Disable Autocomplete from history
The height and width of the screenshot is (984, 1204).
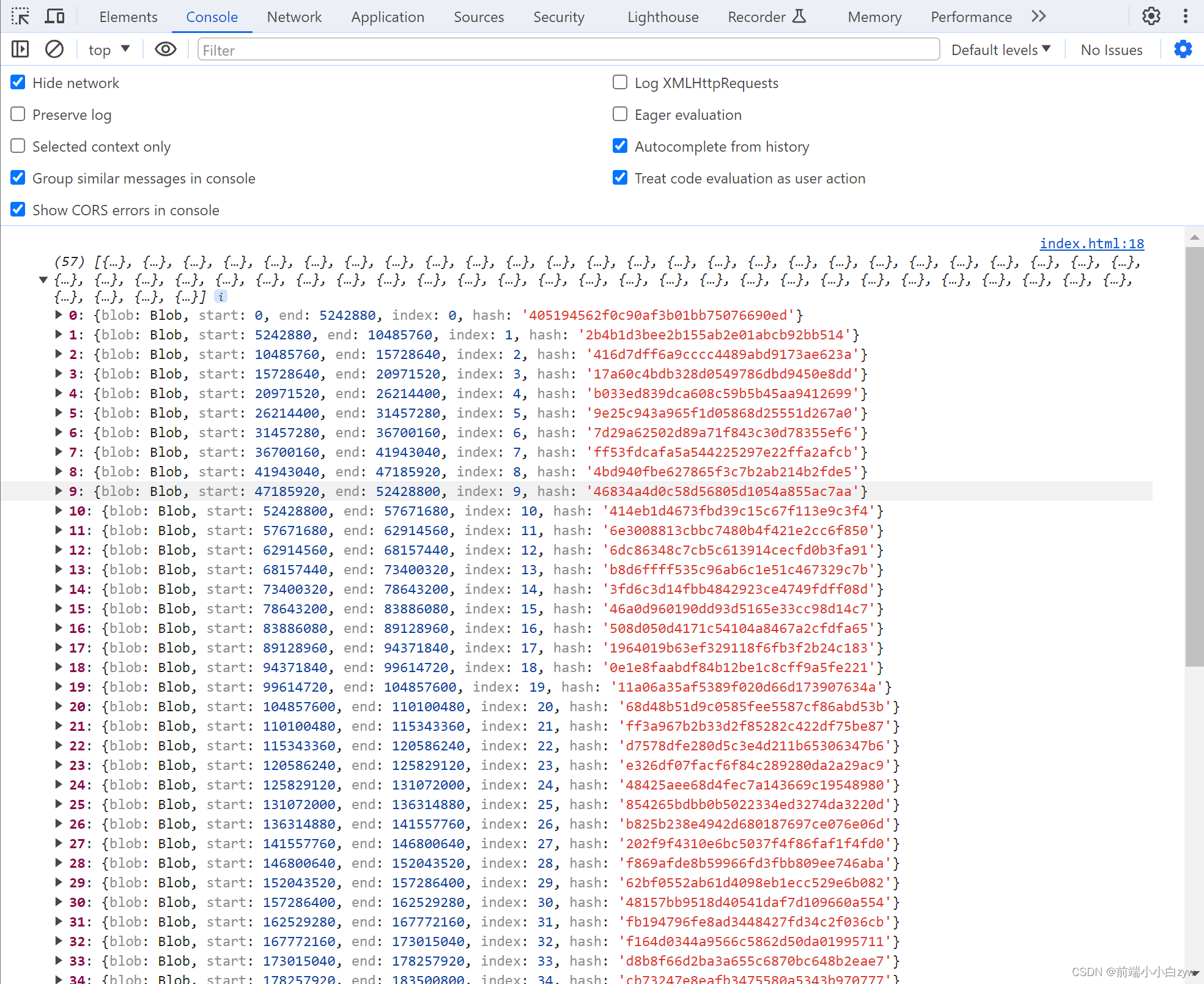620,146
